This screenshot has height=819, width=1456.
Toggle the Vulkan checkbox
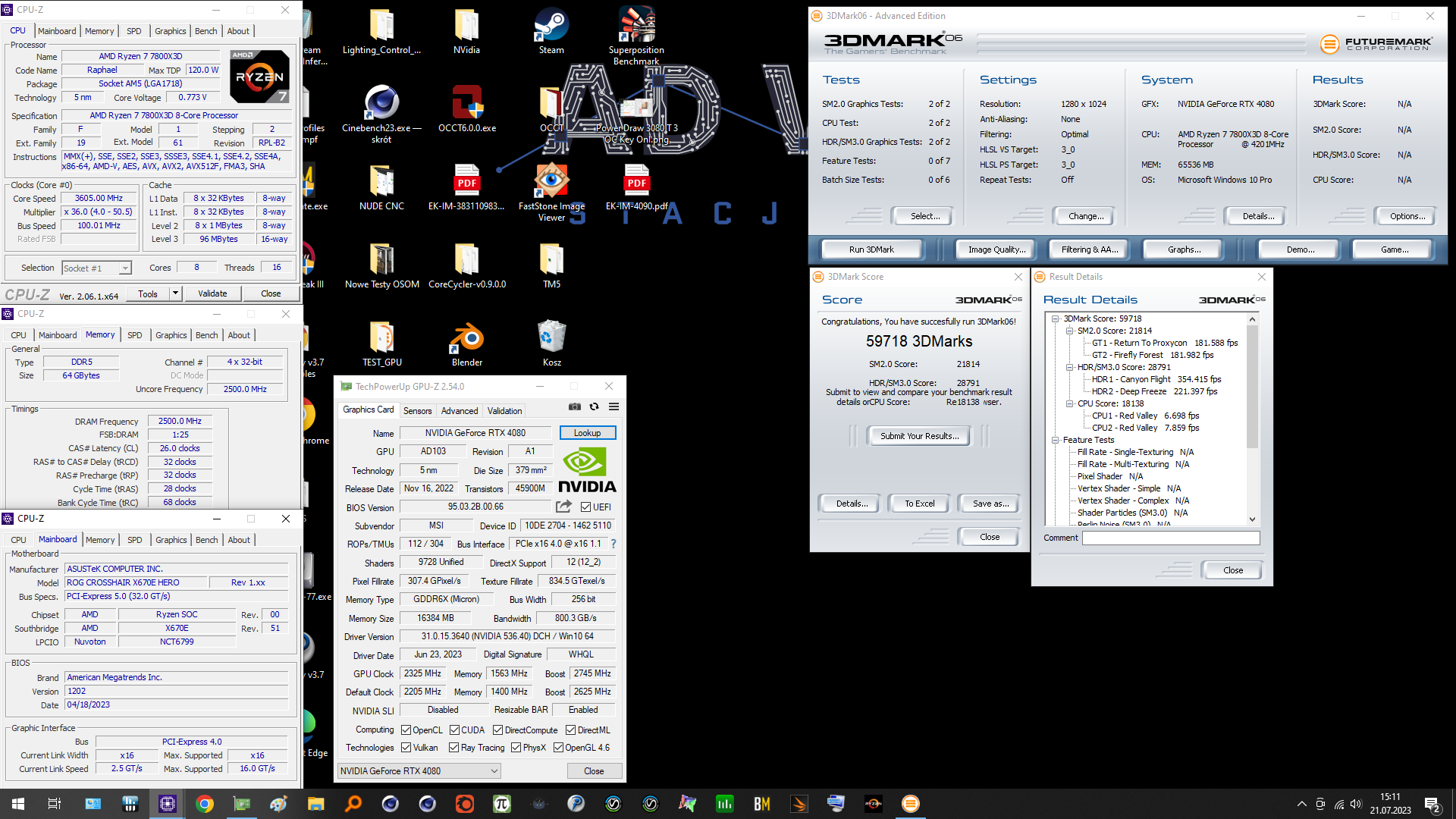coord(406,748)
